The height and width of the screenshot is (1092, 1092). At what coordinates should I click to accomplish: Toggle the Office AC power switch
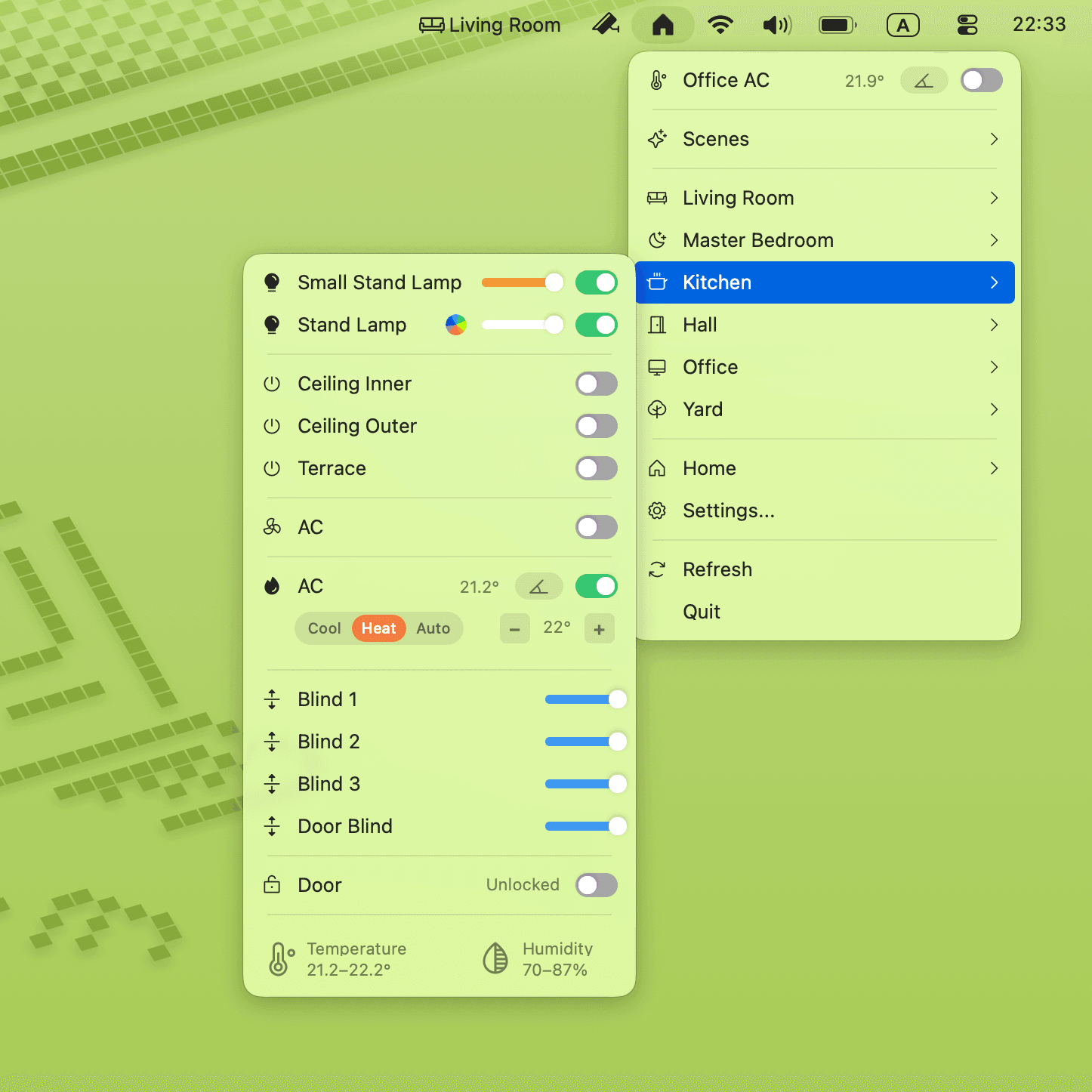point(981,80)
